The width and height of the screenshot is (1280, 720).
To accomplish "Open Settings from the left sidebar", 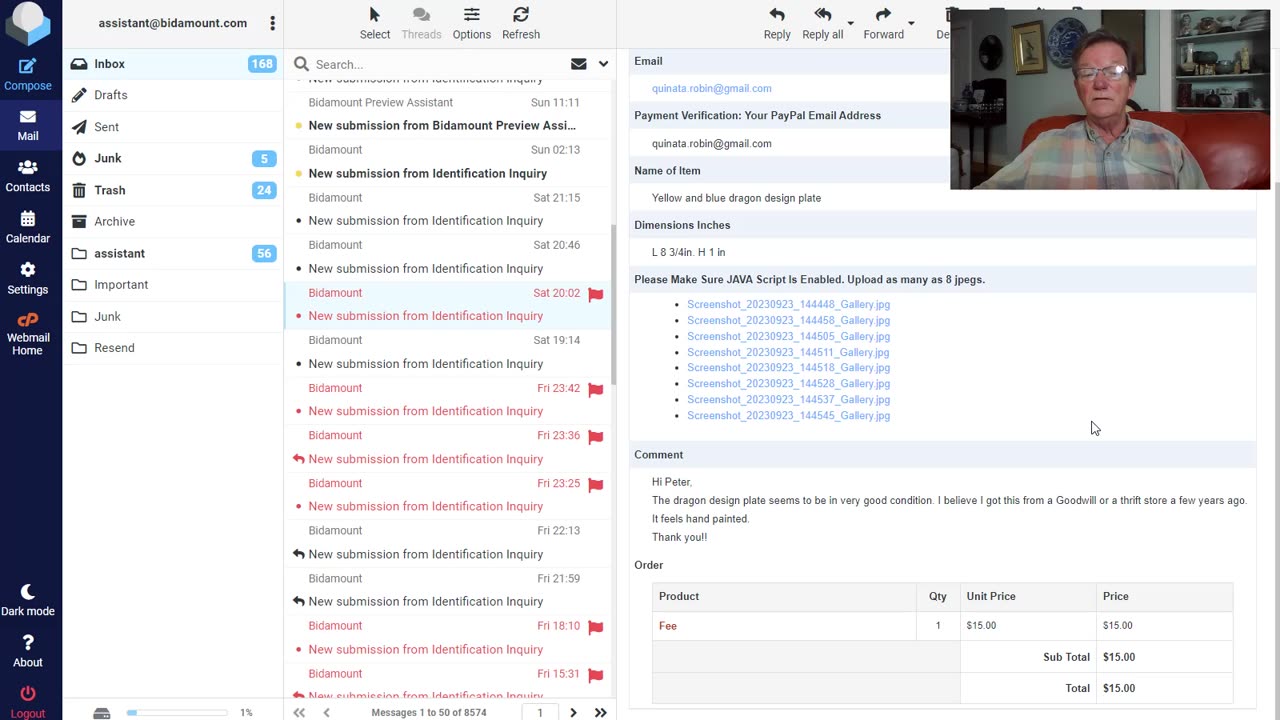I will (x=27, y=278).
